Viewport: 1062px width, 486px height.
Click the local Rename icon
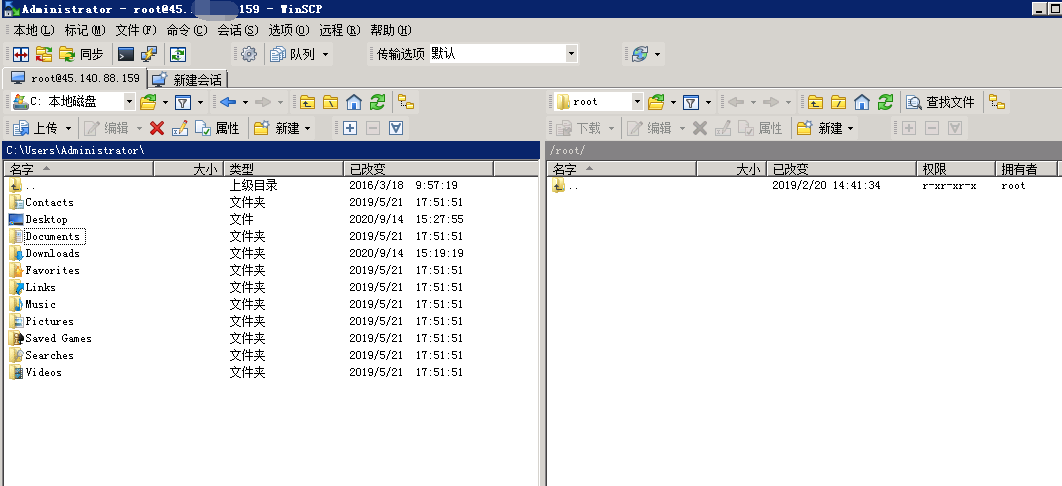pyautogui.click(x=179, y=128)
